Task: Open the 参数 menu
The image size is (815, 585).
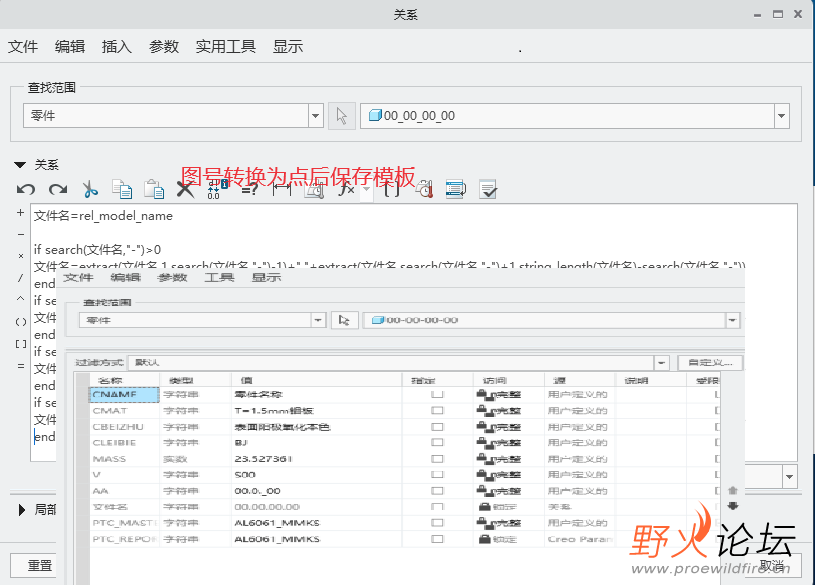Action: click(x=164, y=46)
